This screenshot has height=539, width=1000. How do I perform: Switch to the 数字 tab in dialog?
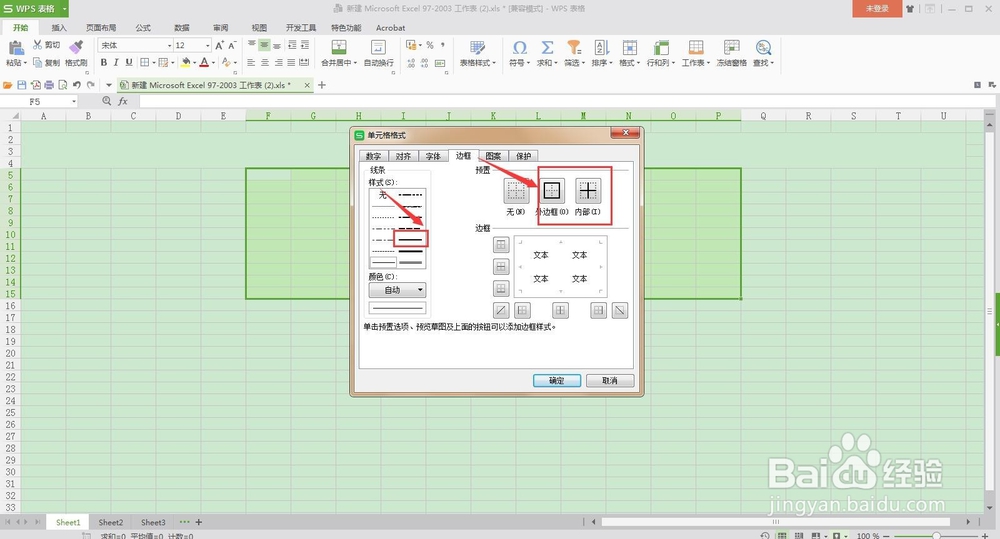374,156
